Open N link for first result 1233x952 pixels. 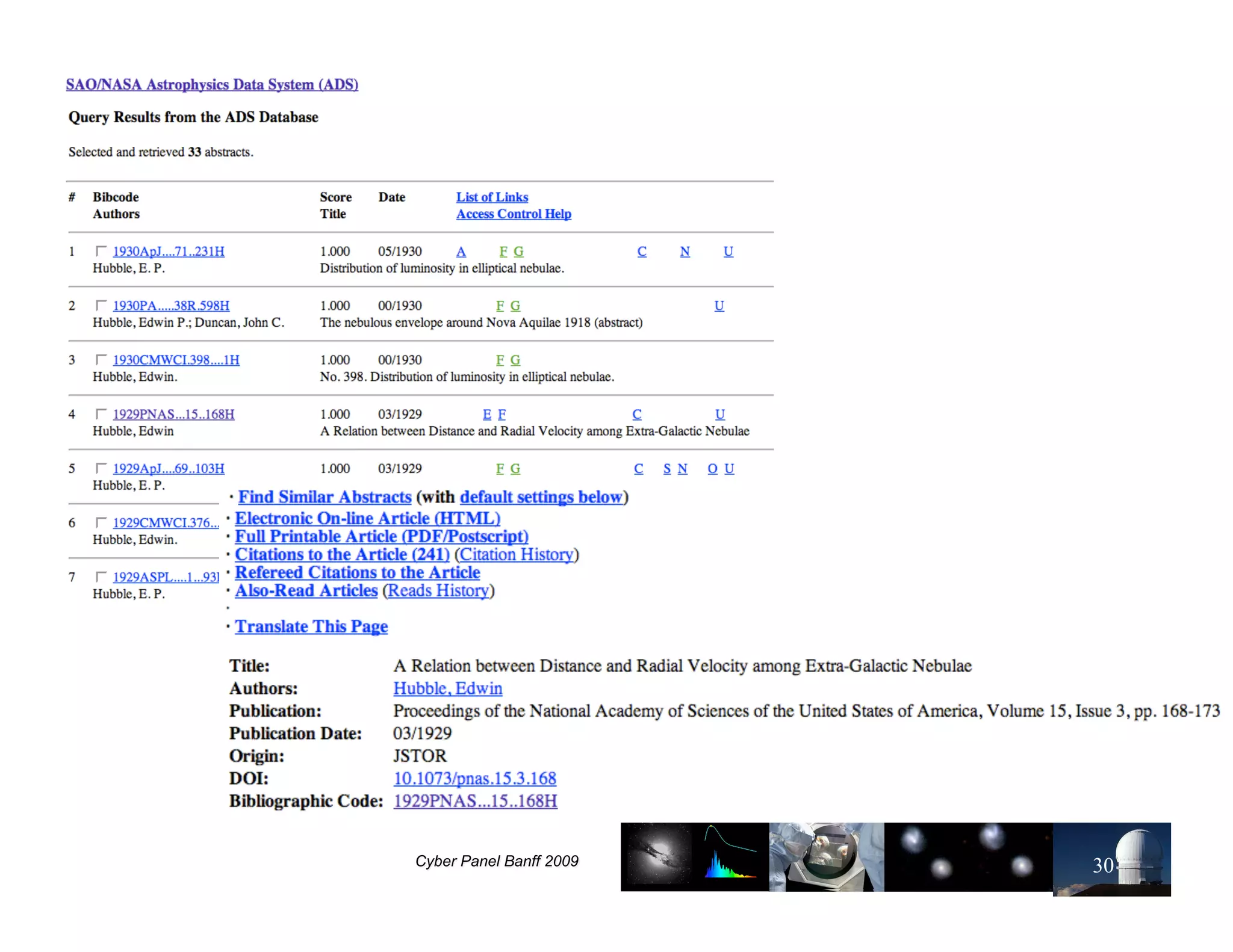pos(685,252)
